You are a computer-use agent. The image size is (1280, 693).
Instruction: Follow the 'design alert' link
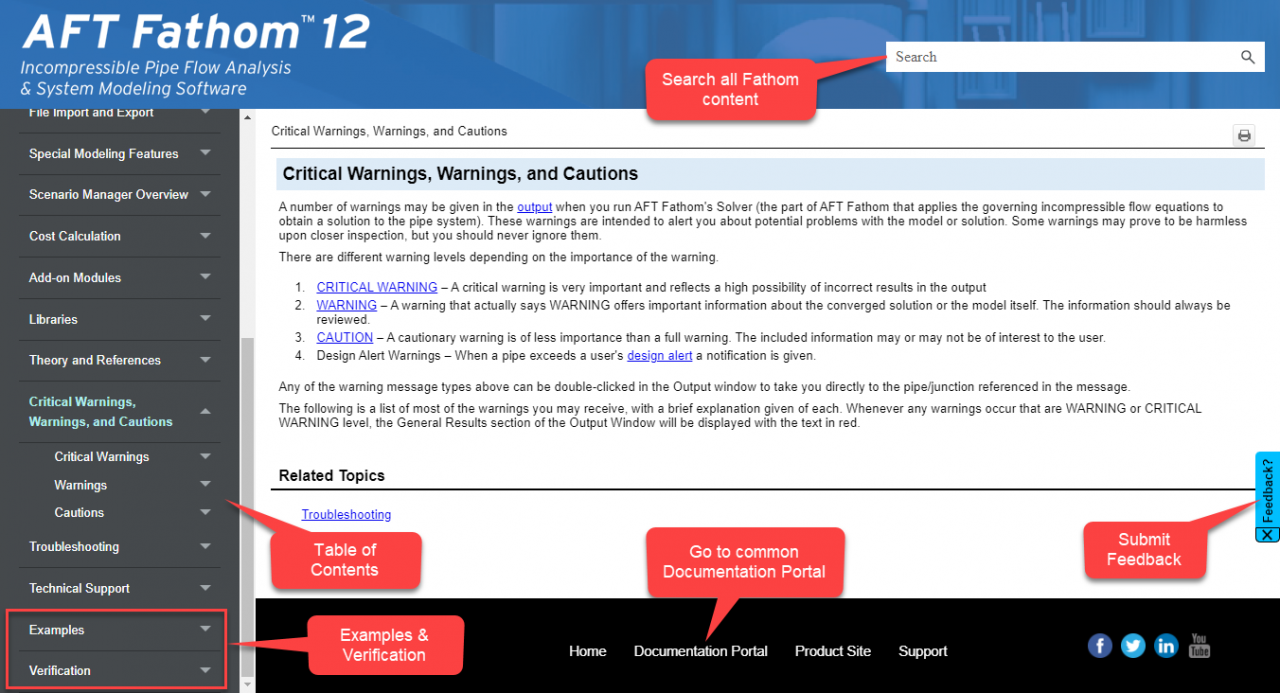[660, 355]
